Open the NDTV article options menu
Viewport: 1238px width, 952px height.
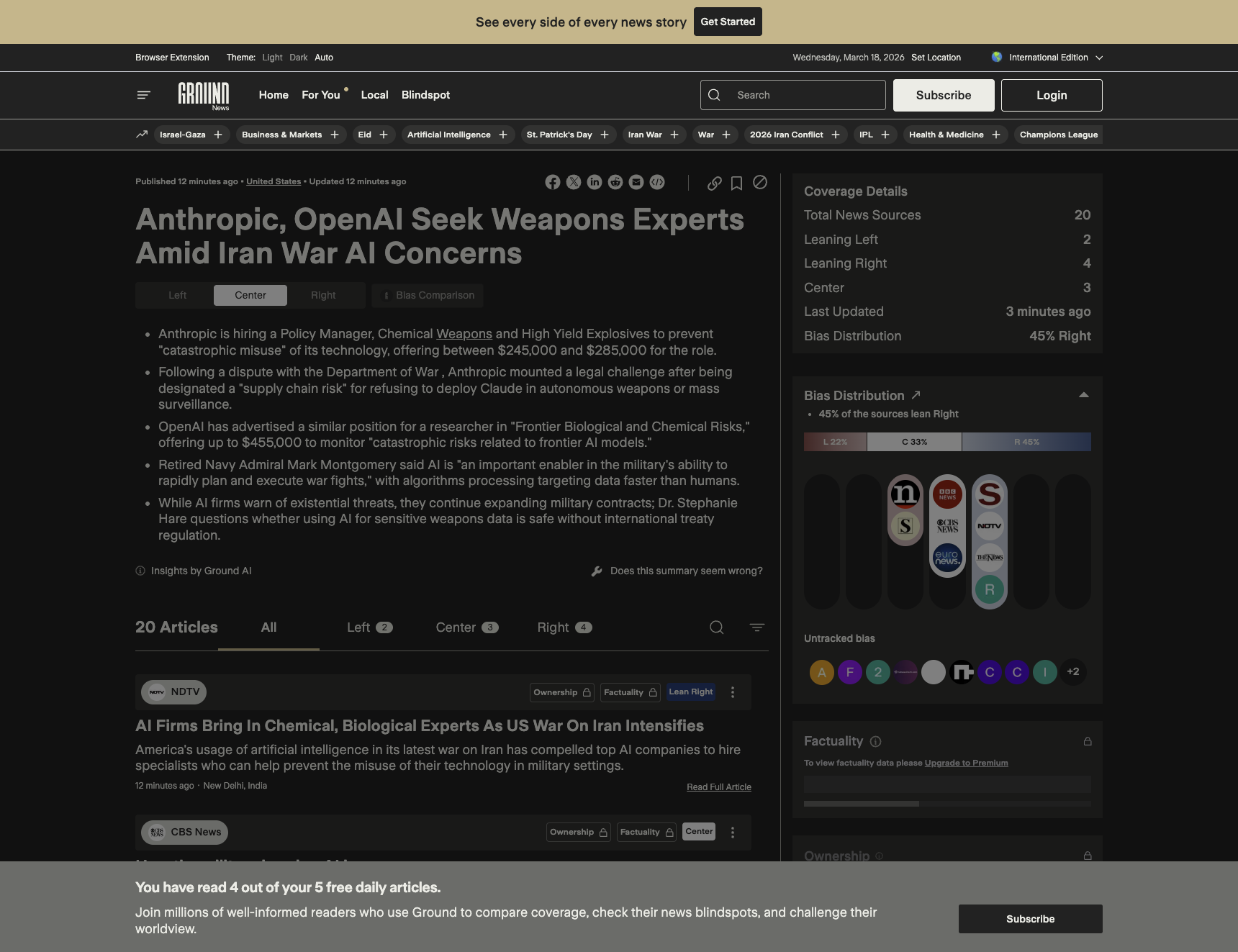click(x=733, y=692)
